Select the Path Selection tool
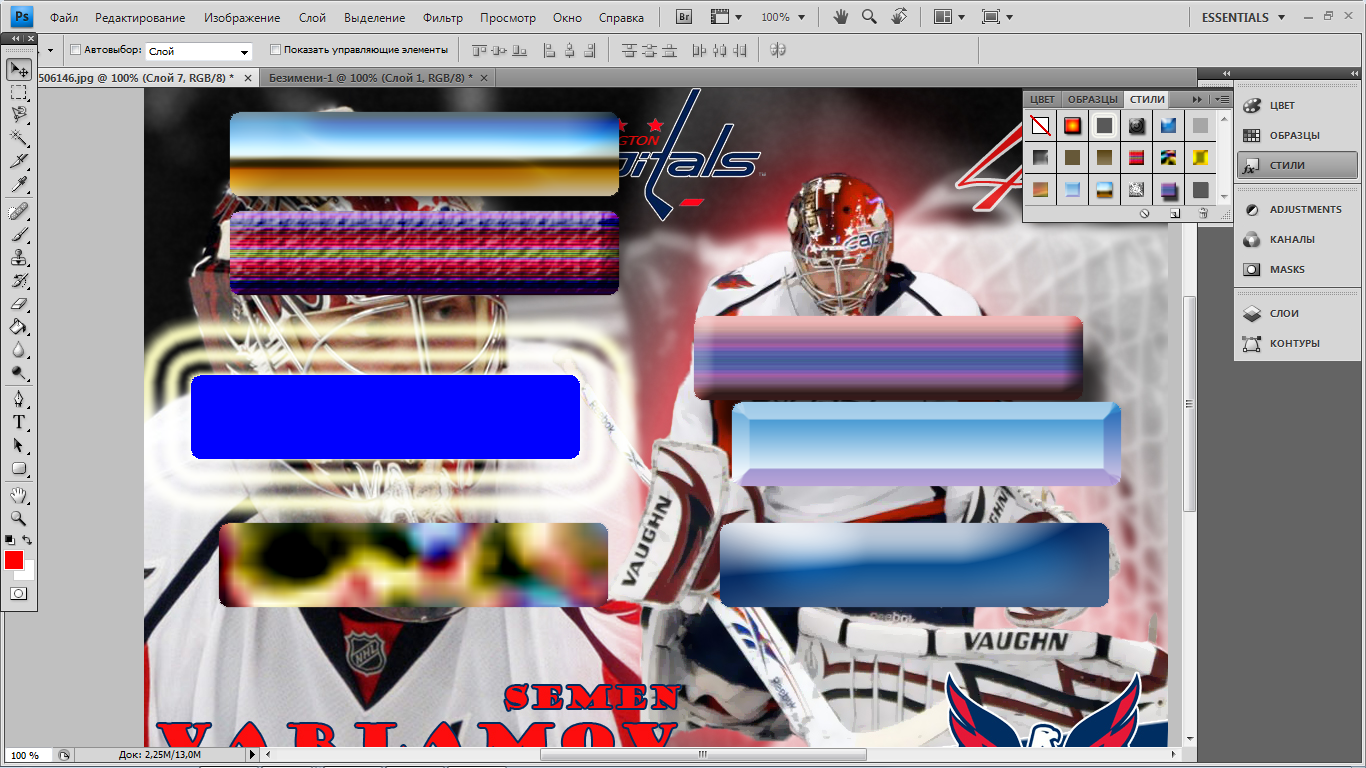Image resolution: width=1366 pixels, height=768 pixels. coord(19,445)
